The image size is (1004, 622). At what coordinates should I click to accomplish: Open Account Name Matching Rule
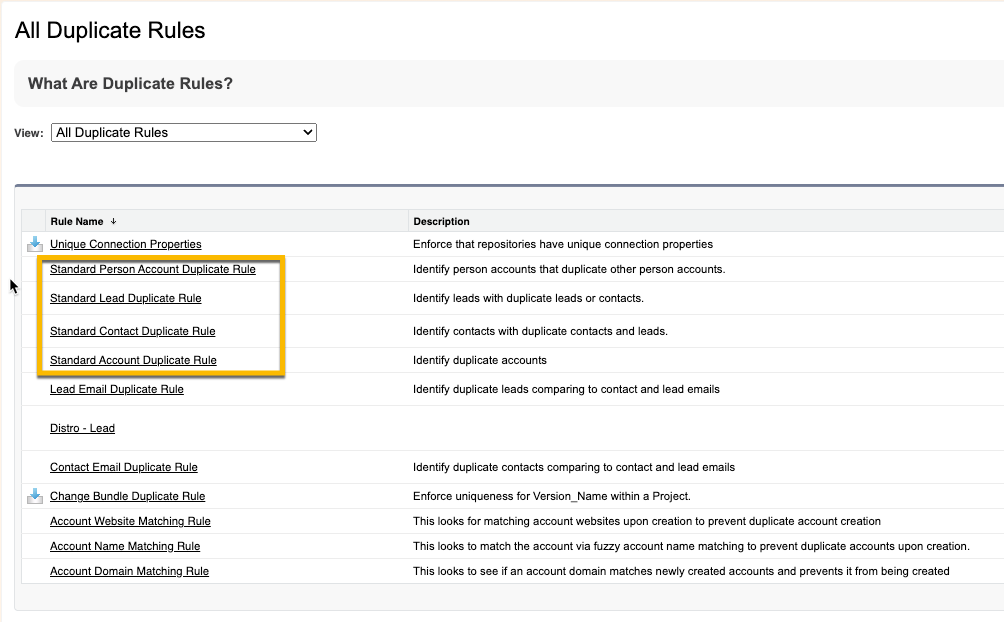click(125, 546)
